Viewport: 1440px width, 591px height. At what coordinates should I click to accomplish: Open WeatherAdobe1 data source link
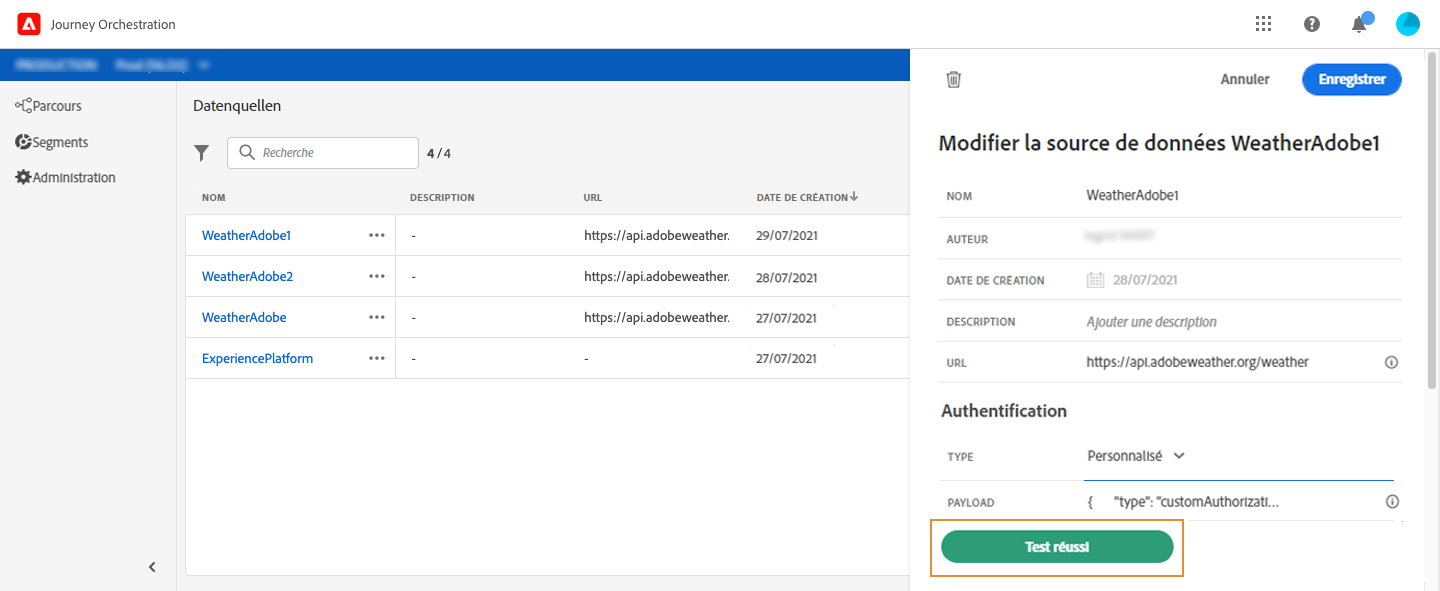point(246,235)
